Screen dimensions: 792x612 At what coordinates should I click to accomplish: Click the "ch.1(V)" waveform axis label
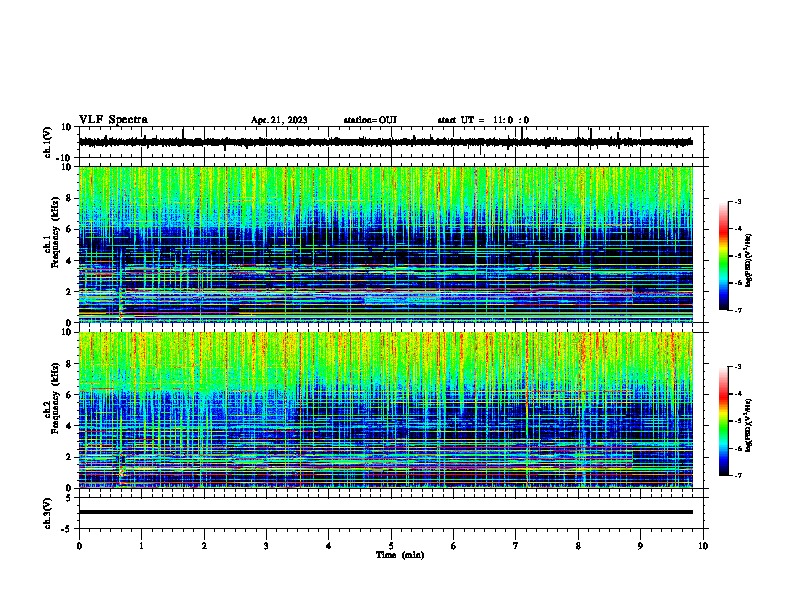[x=48, y=142]
